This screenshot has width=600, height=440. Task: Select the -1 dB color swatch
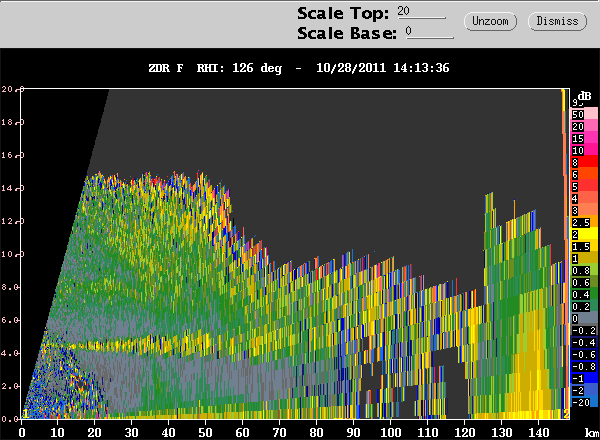click(x=584, y=378)
